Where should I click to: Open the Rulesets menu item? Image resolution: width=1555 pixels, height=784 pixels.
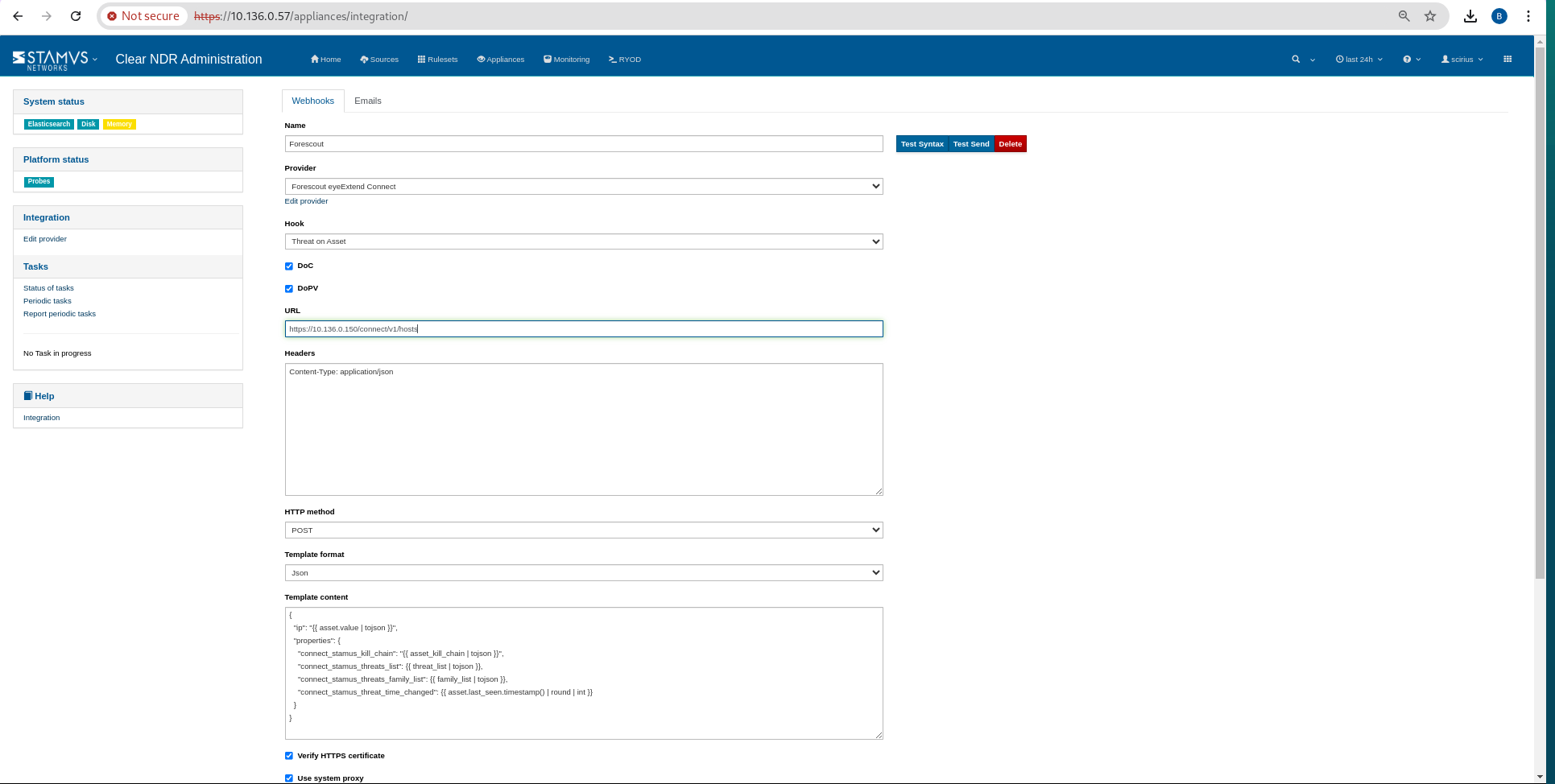tap(437, 60)
